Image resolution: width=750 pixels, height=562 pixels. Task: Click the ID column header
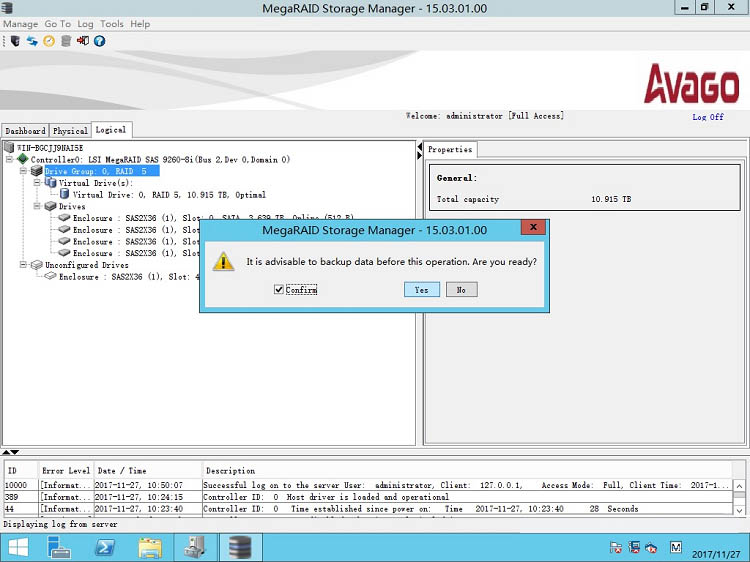[21, 471]
